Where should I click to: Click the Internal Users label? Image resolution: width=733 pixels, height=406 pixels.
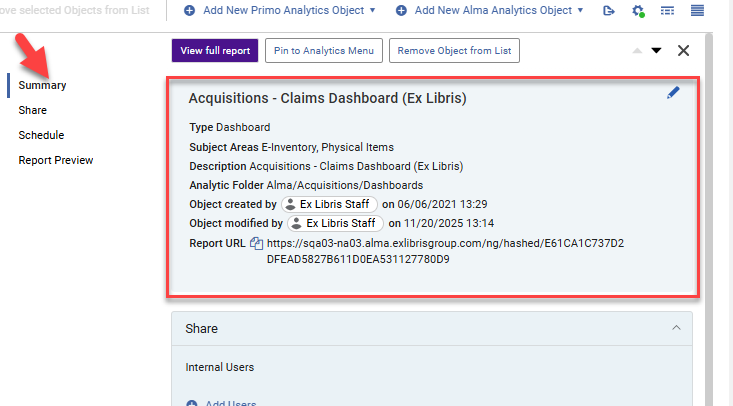coord(220,367)
